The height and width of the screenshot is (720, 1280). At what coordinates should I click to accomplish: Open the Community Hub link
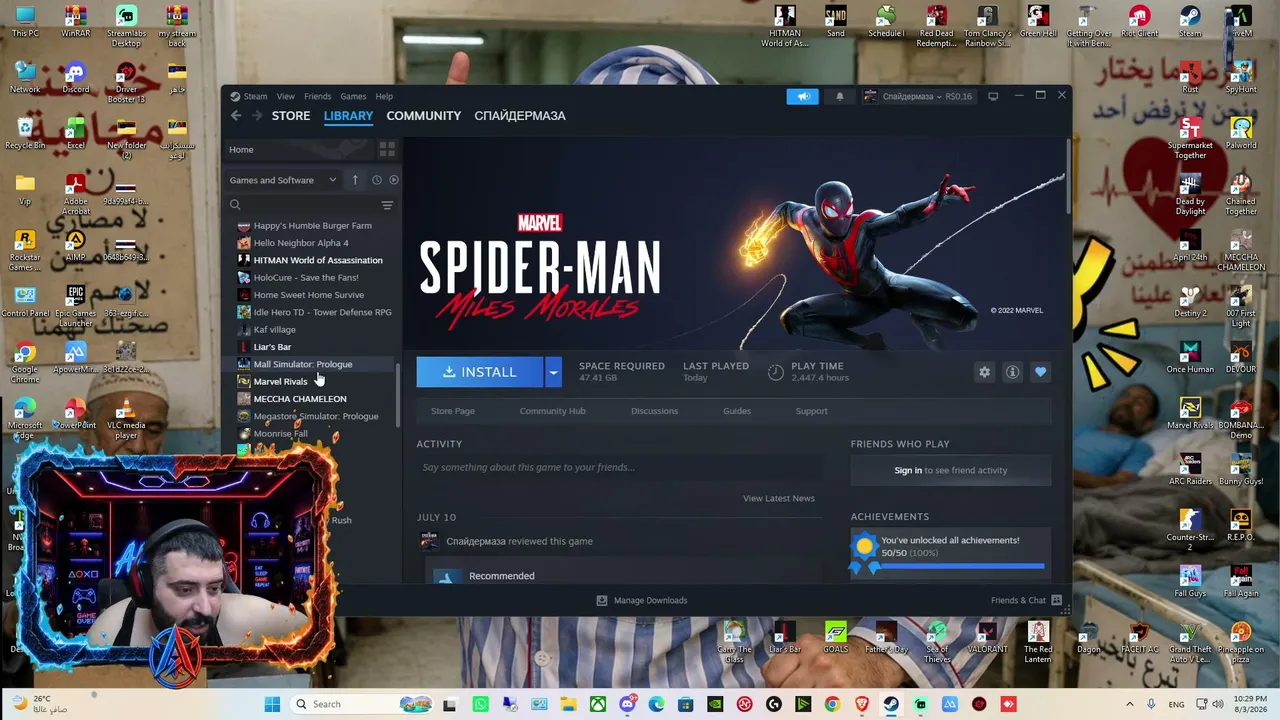coord(552,411)
